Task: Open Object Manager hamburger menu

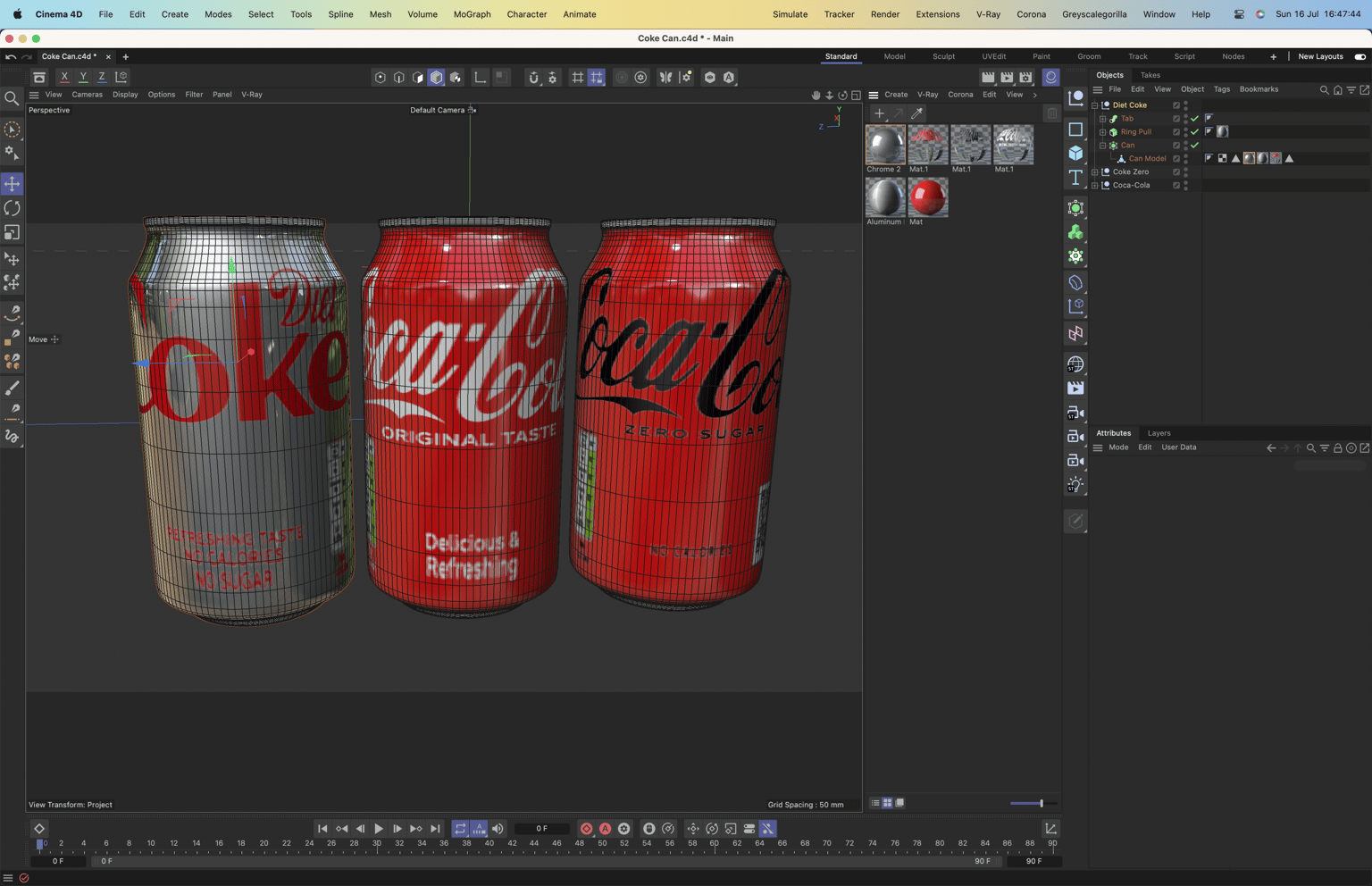Action: coord(1098,89)
